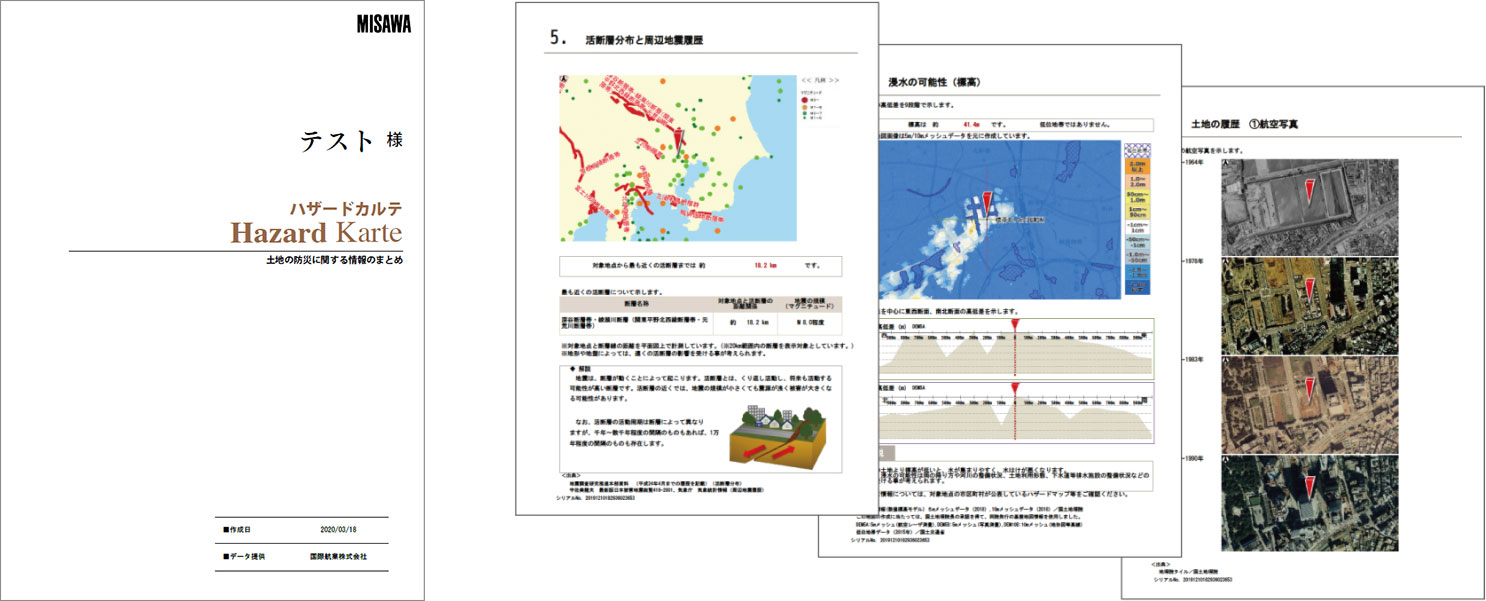Click the 'Hazard Karte' heading
Image resolution: width=1486 pixels, height=601 pixels.
316,234
